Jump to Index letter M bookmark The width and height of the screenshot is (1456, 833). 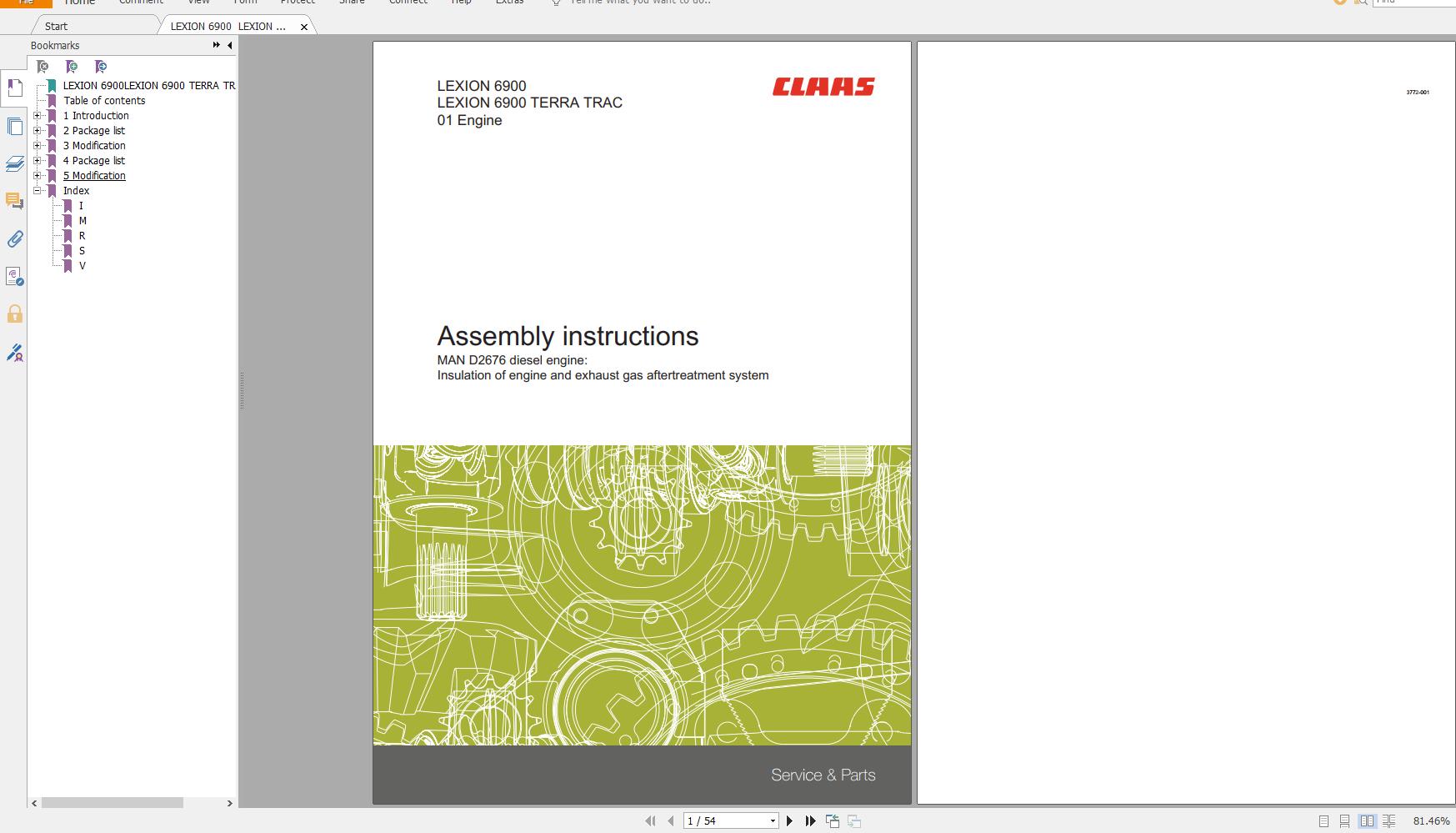(x=83, y=221)
